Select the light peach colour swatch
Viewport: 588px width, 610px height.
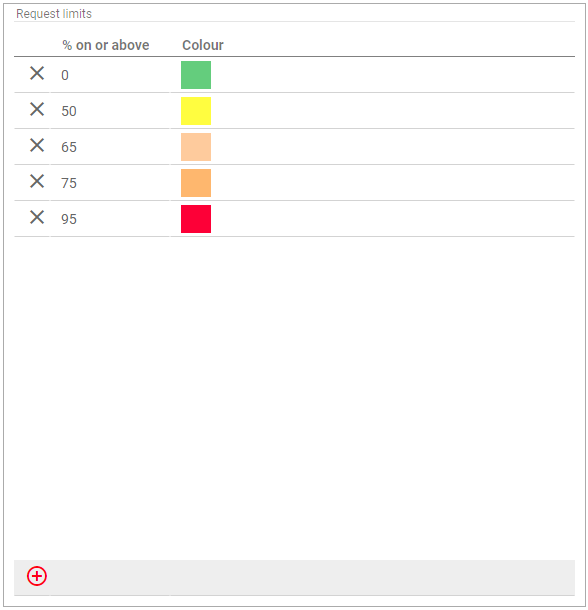pyautogui.click(x=196, y=147)
